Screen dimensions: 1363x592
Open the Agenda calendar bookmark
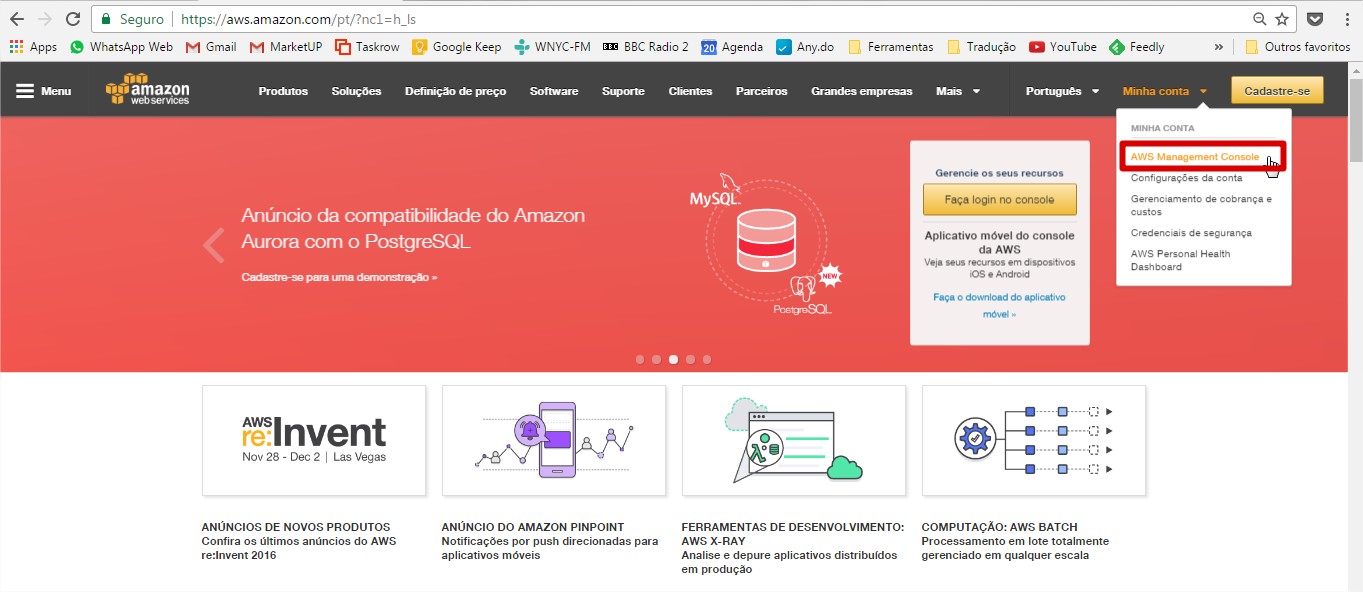click(x=732, y=47)
